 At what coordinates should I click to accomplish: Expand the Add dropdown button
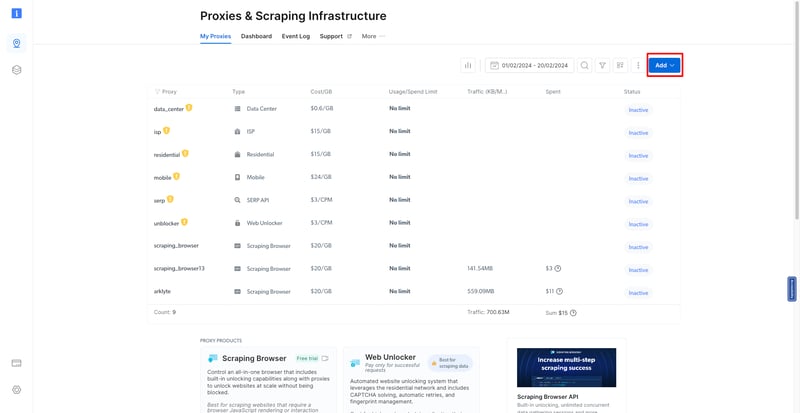665,65
